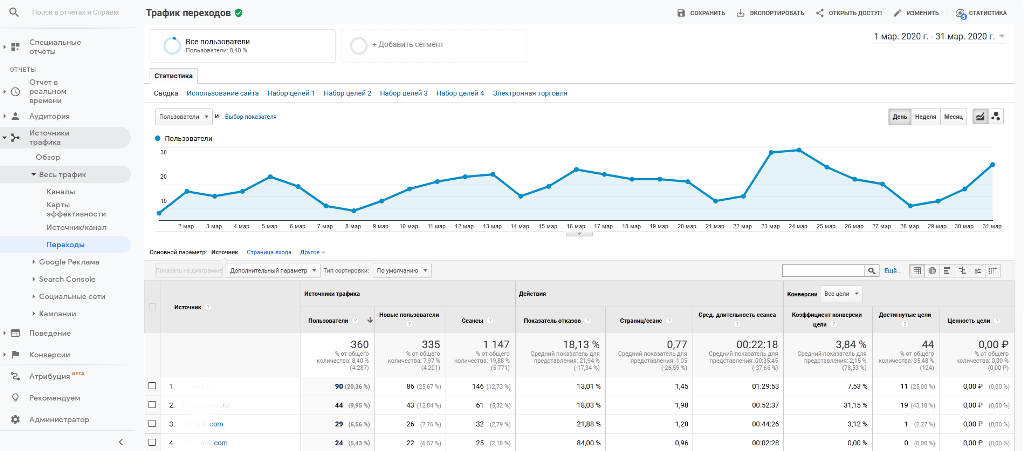Open the Дополнительный параметр dropdown
Screen dimensions: 1024x451
click(x=272, y=270)
